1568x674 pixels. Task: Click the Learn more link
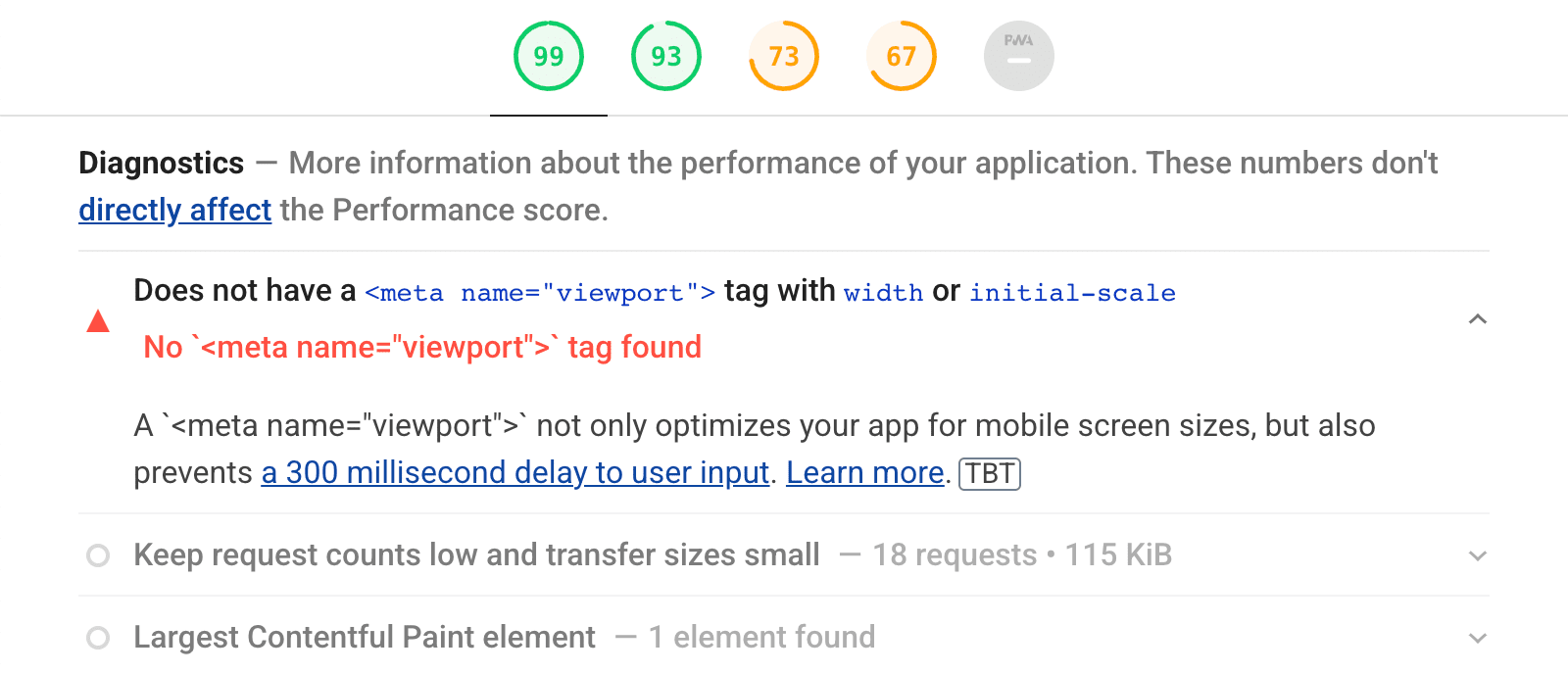tap(864, 472)
